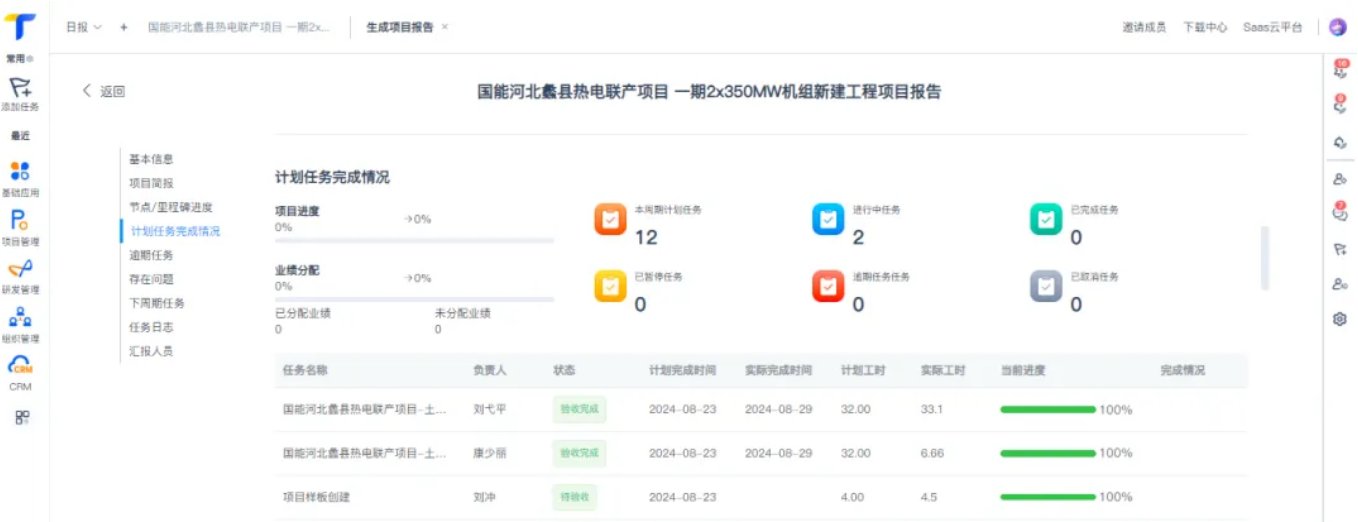This screenshot has width=1358, height=522.
Task: Click the vertical page scrollbar
Action: tap(1265, 258)
